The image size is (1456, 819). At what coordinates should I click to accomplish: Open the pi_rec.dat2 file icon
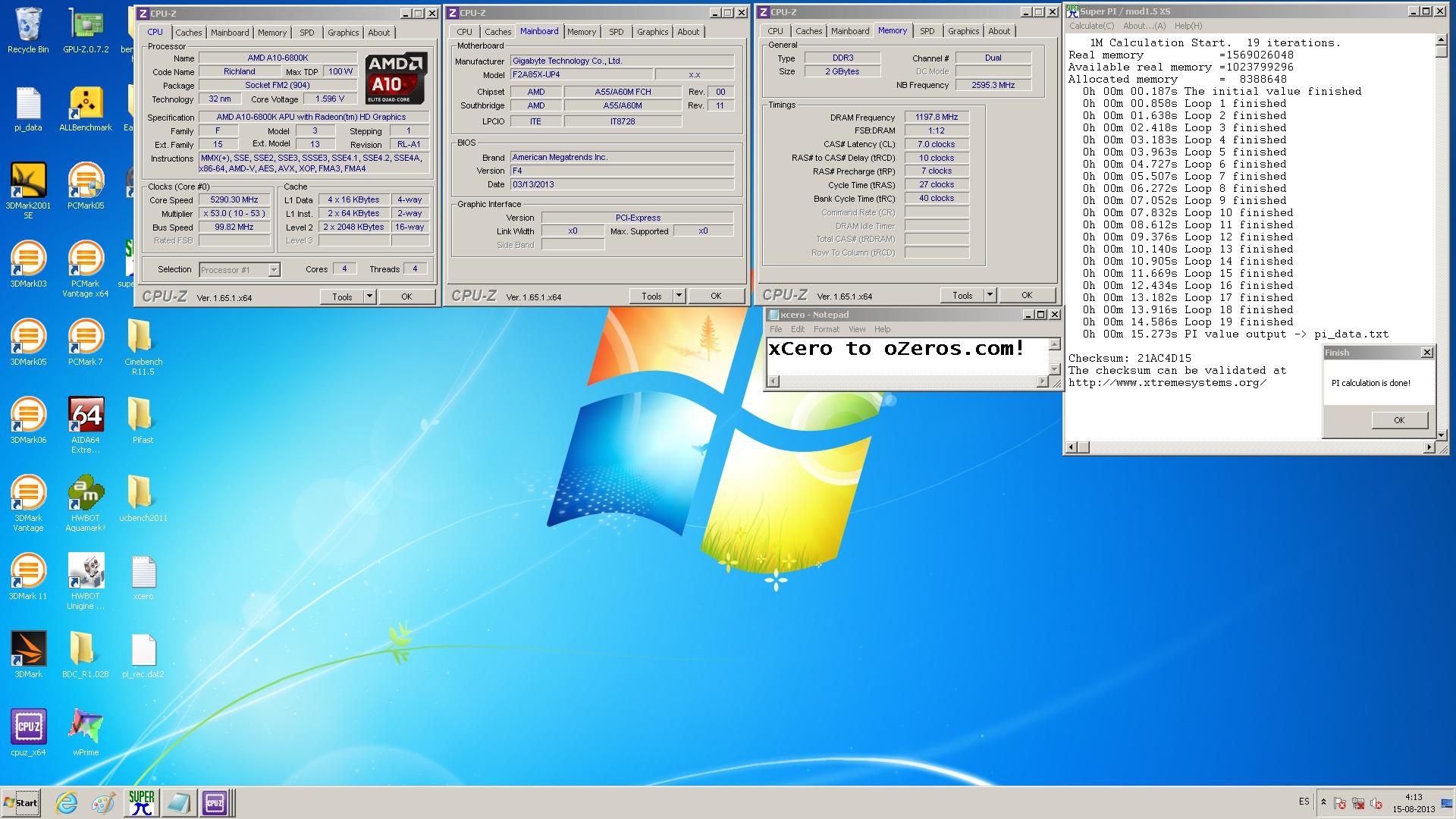click(143, 654)
